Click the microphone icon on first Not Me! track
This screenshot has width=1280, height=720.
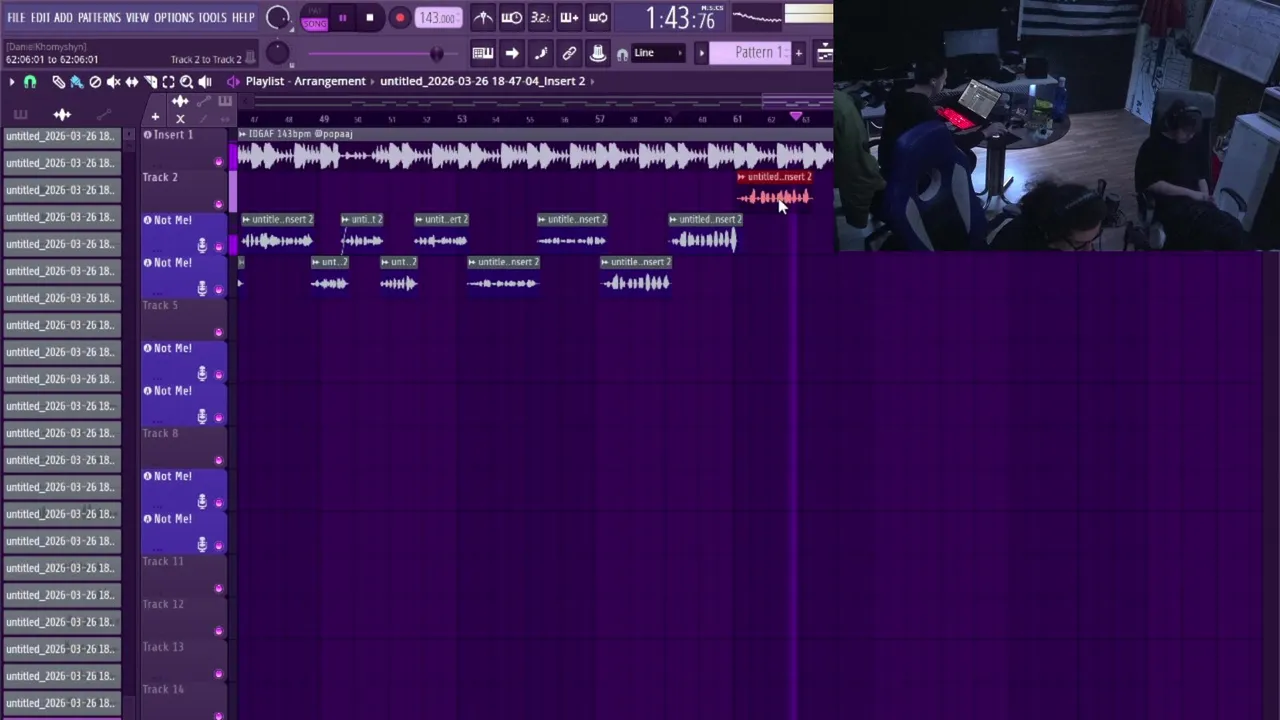click(x=202, y=245)
